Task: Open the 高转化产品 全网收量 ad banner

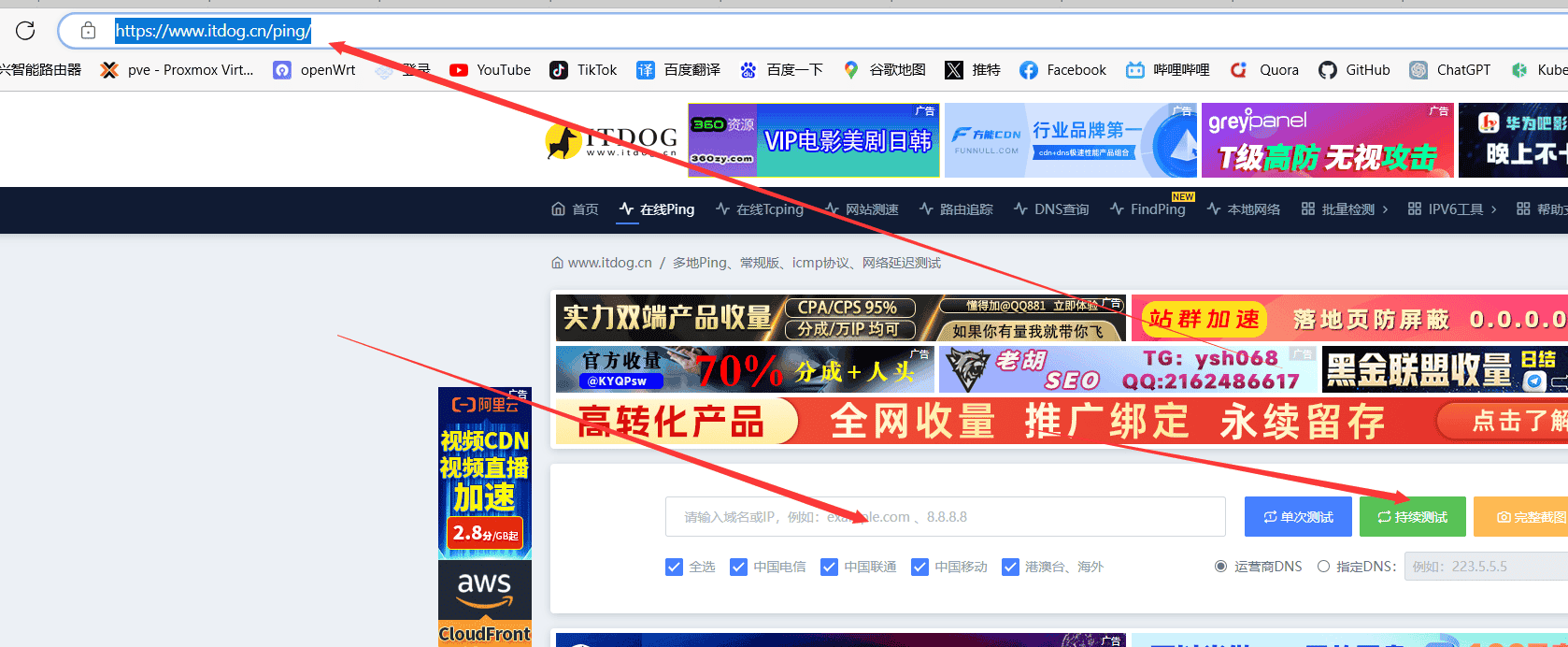Action: point(1062,422)
